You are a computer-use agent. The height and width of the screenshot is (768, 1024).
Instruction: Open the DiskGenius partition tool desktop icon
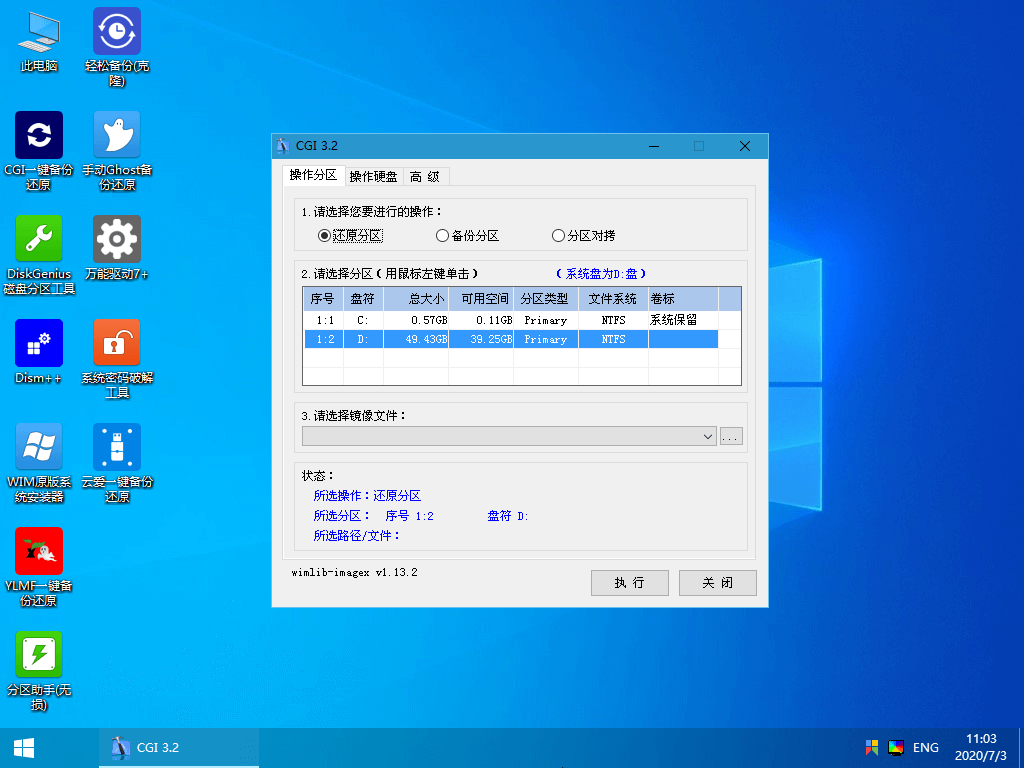39,239
